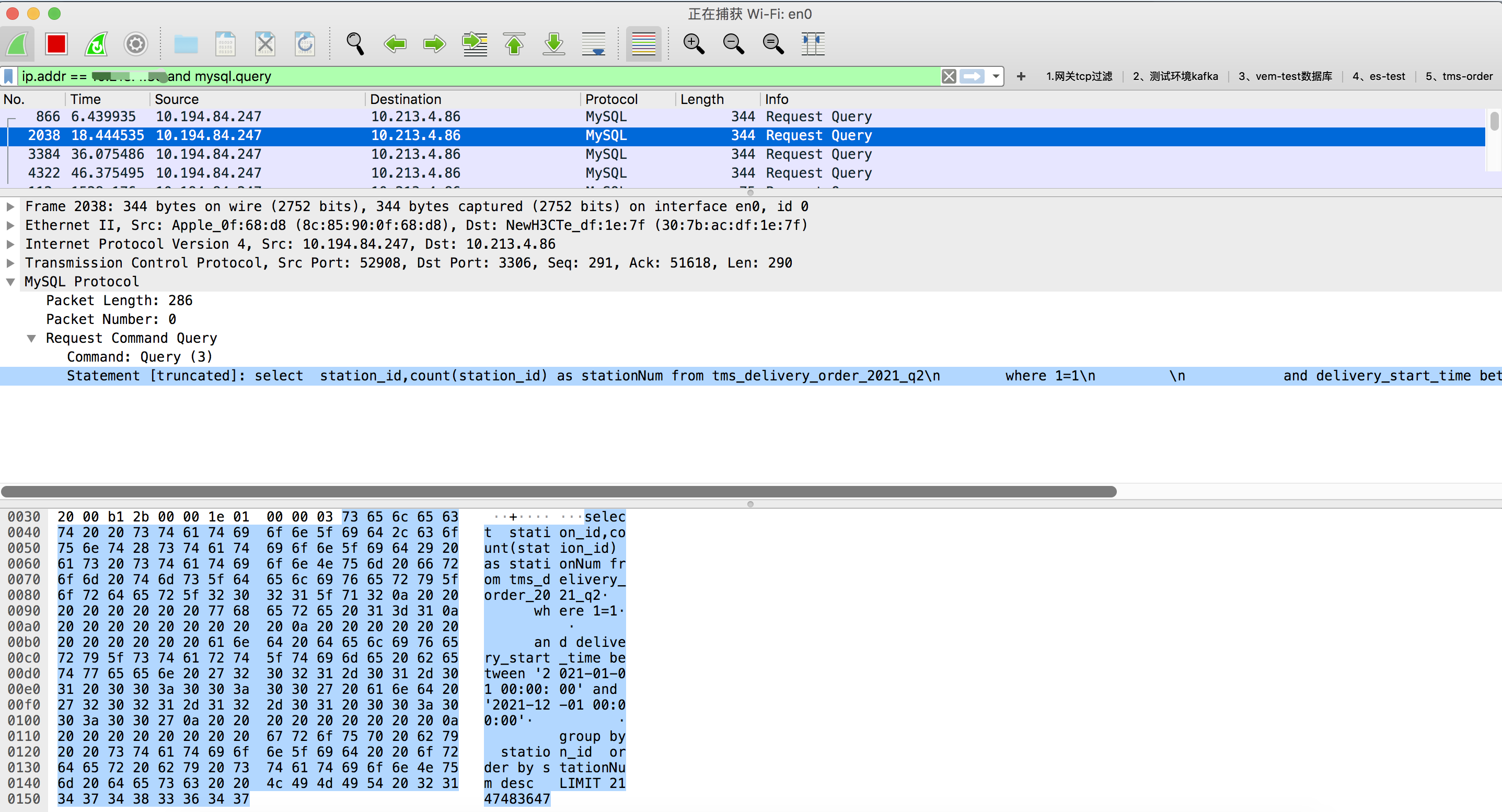The width and height of the screenshot is (1502, 812).
Task: Open capture options gear icon
Action: (136, 44)
